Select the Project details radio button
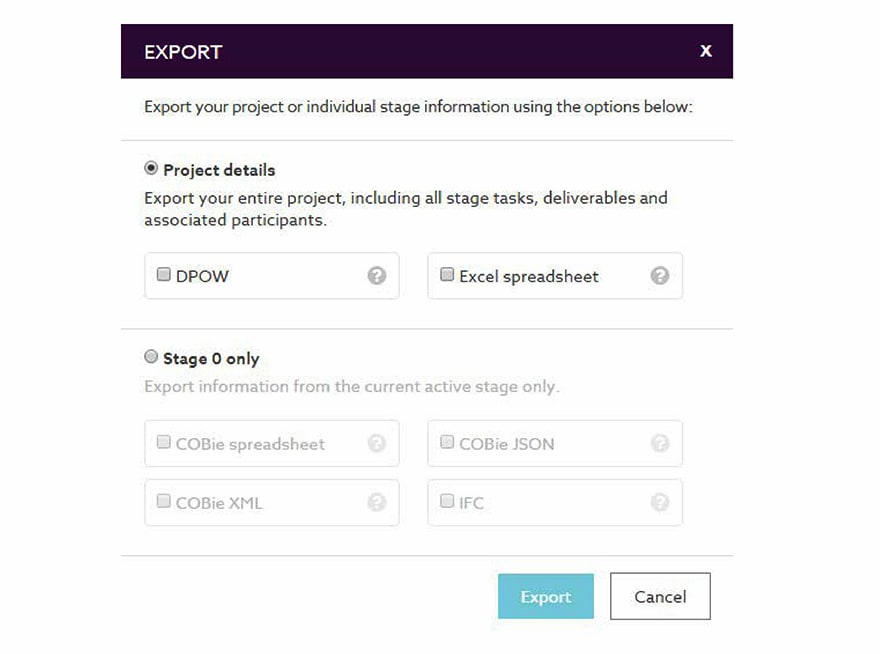 [x=152, y=169]
